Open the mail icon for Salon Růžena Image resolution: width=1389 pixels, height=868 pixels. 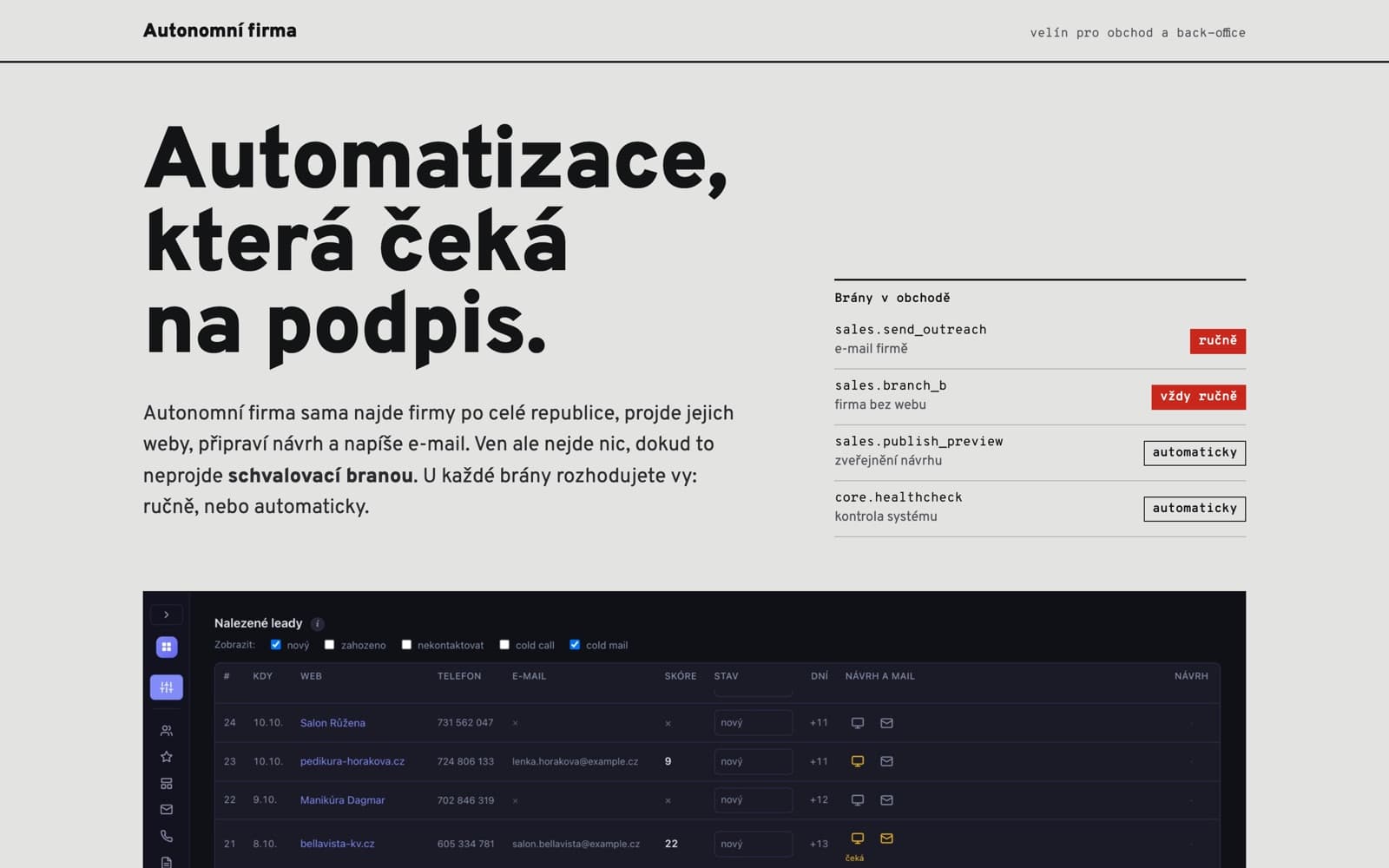coord(886,723)
